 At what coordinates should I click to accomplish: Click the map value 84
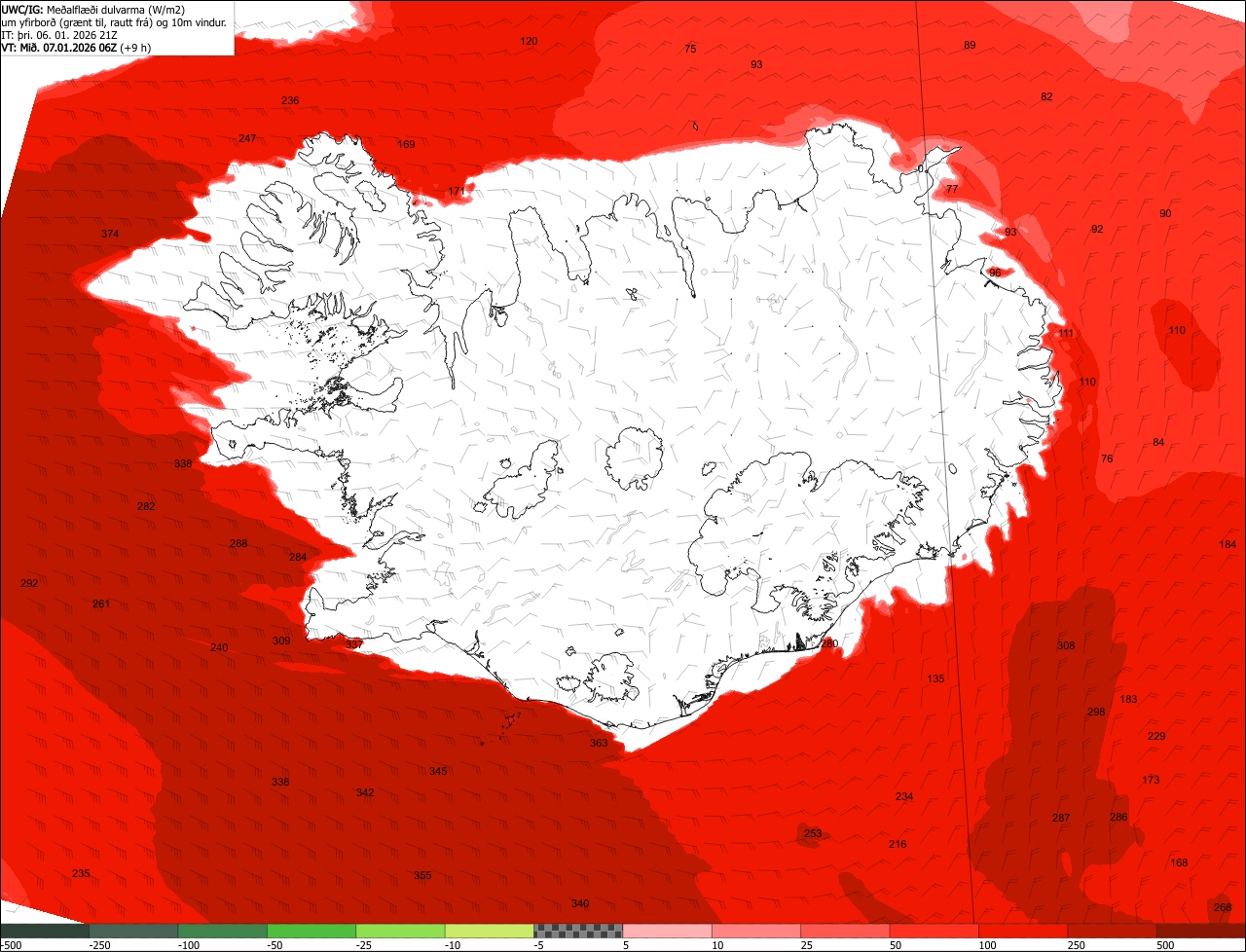(1158, 442)
